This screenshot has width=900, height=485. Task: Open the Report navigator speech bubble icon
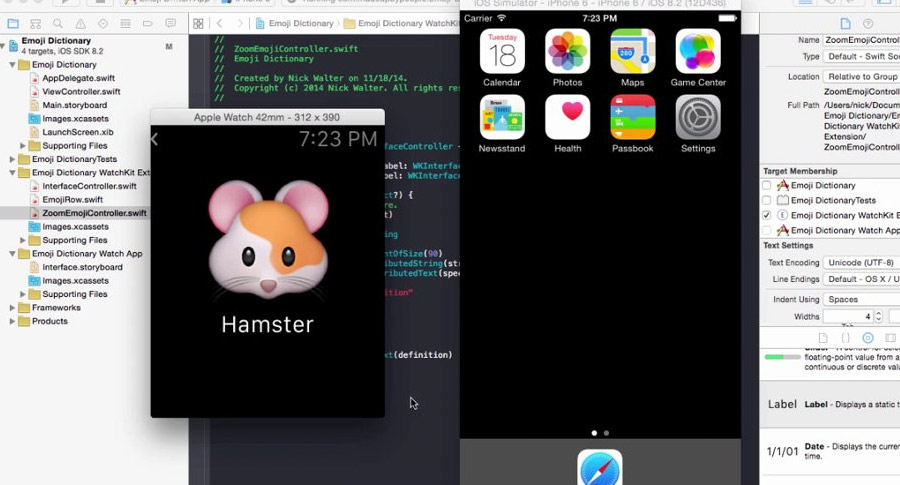click(x=170, y=24)
